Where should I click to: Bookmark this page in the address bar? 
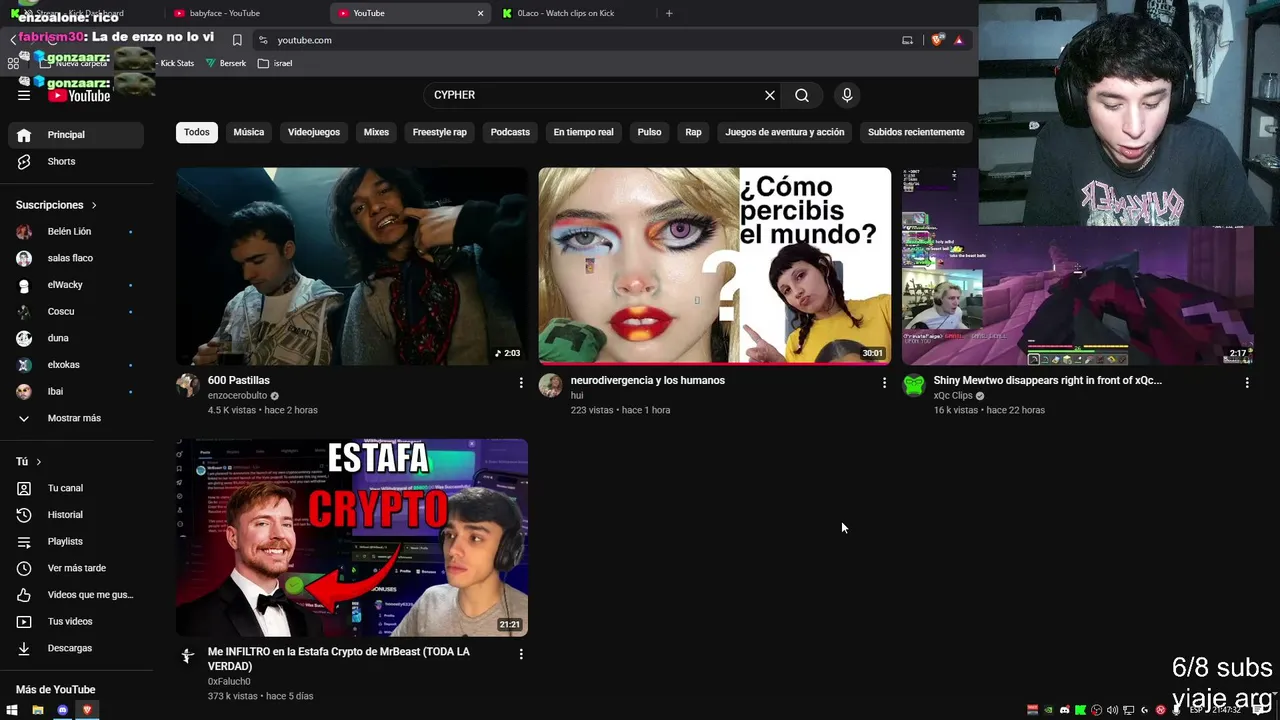(237, 40)
